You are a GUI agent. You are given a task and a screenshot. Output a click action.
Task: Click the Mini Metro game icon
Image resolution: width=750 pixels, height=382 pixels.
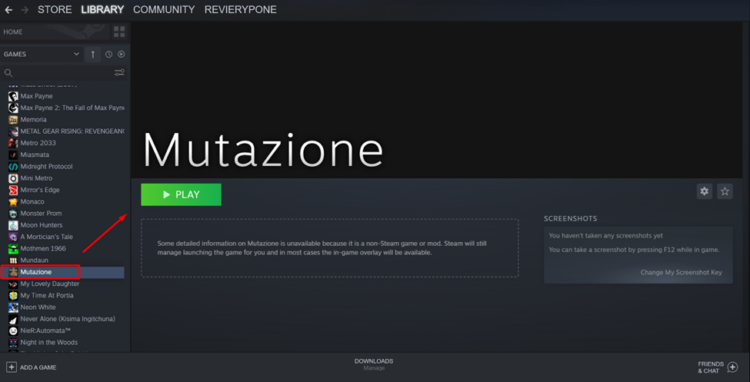13,178
